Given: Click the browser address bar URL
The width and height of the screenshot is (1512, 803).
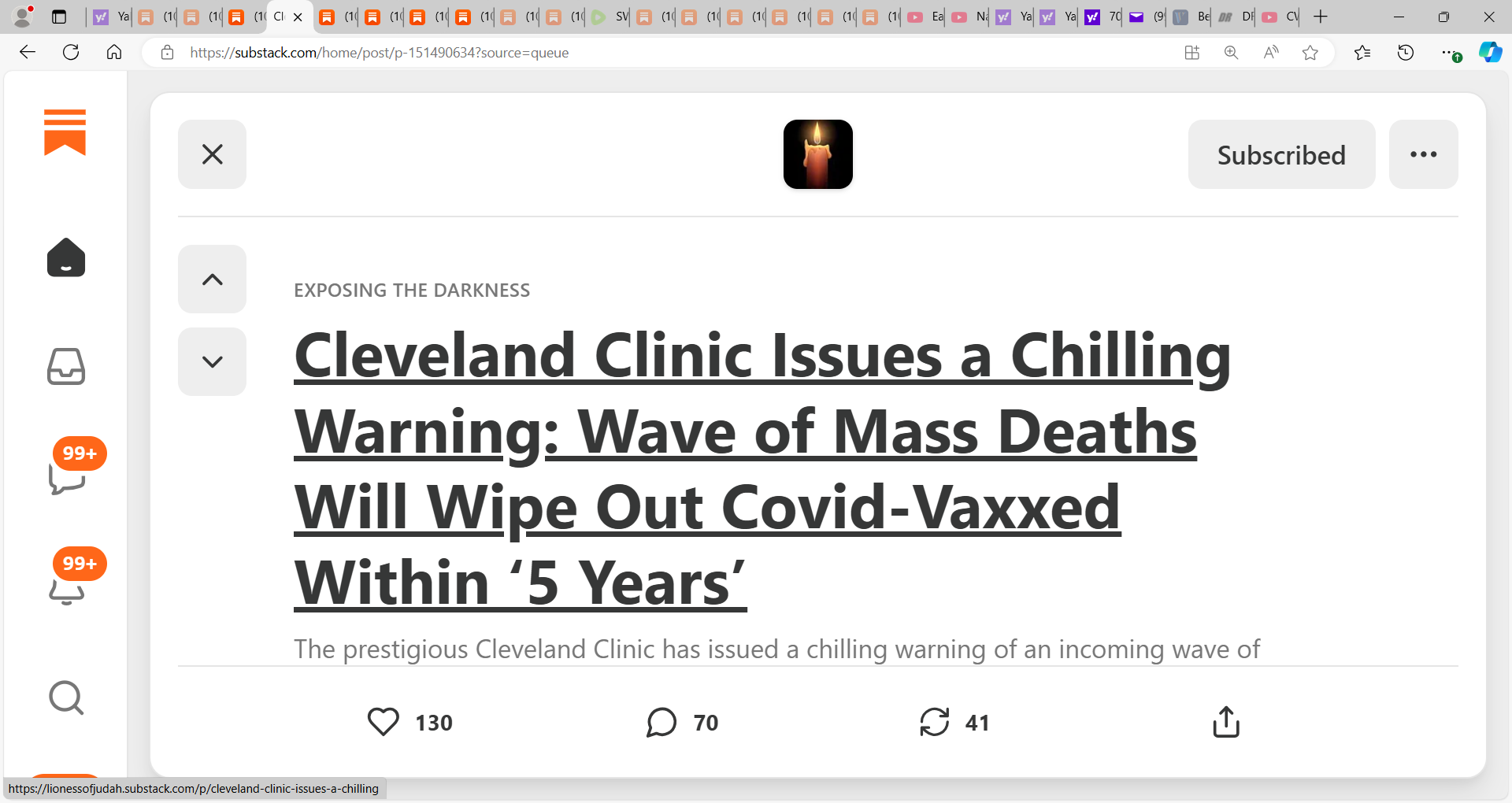Looking at the screenshot, I should coord(379,53).
